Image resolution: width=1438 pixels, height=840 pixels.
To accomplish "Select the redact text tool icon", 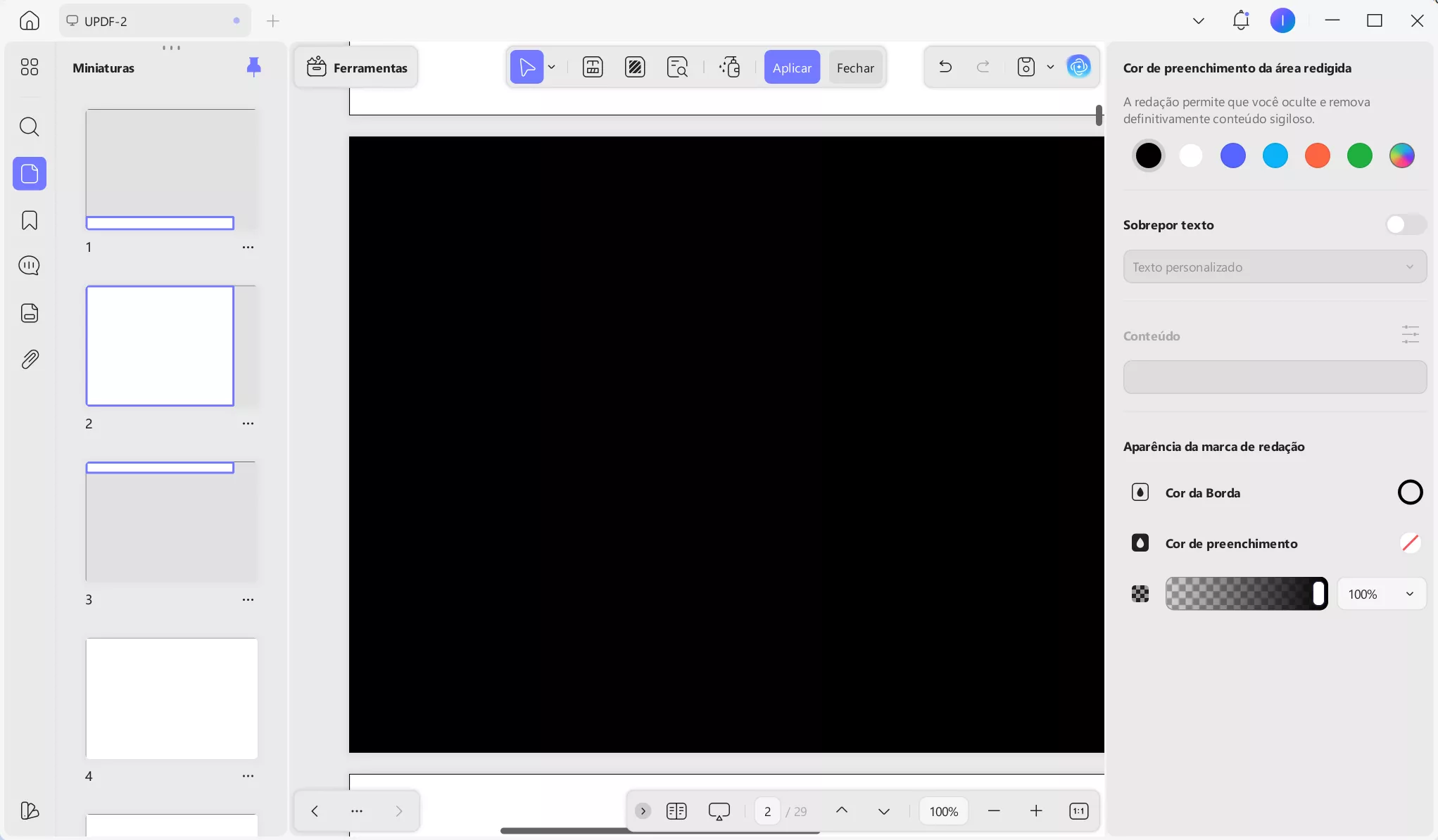I will [x=593, y=68].
